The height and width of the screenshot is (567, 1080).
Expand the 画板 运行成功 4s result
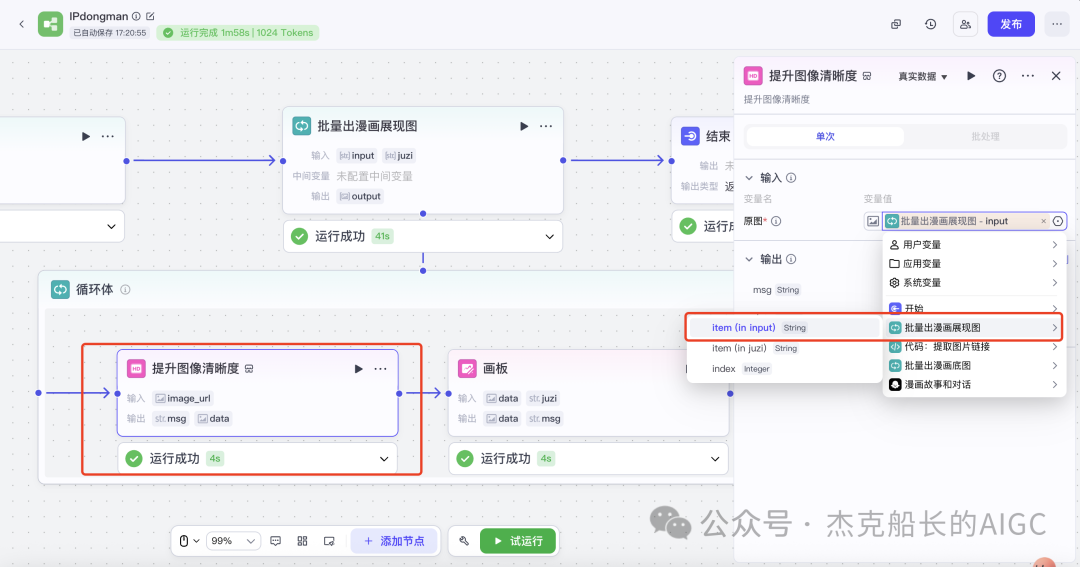715,459
